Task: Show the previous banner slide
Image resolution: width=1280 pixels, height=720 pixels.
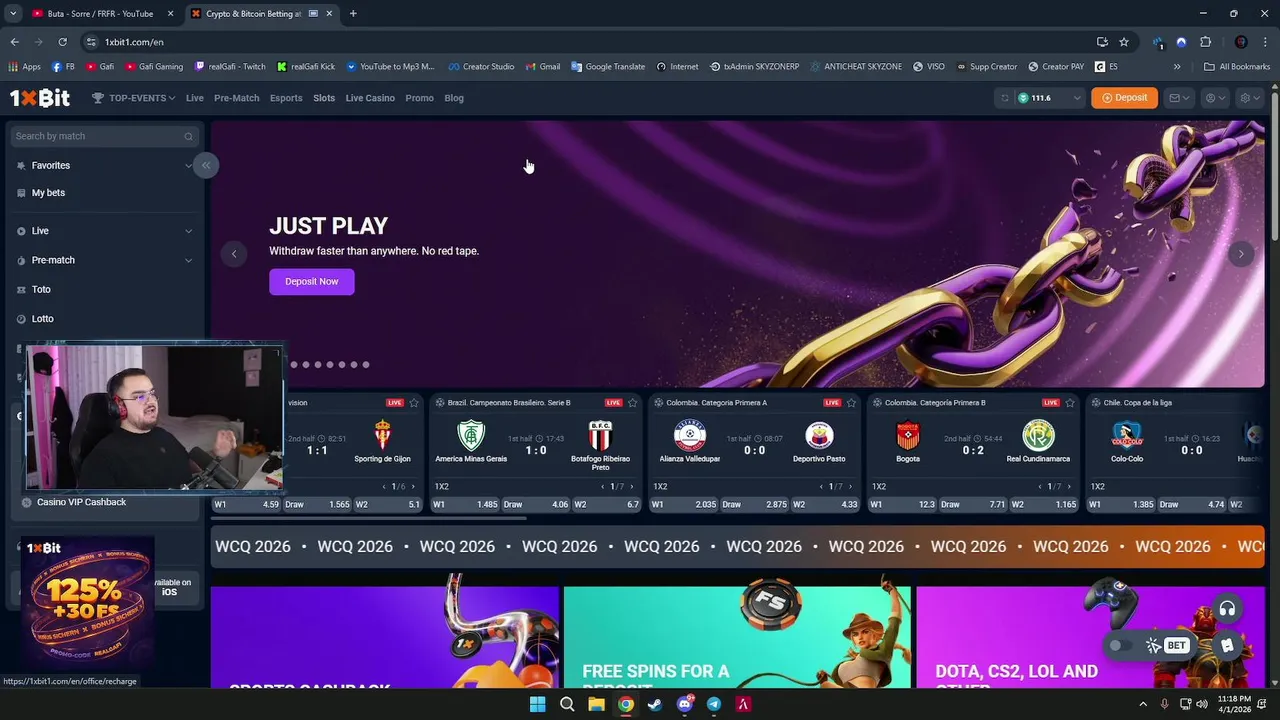Action: [x=234, y=254]
